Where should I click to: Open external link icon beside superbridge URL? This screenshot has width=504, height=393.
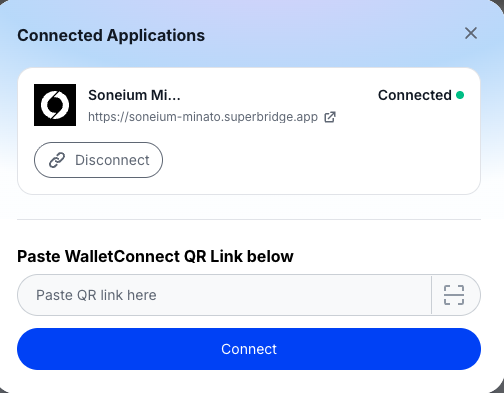tap(330, 117)
